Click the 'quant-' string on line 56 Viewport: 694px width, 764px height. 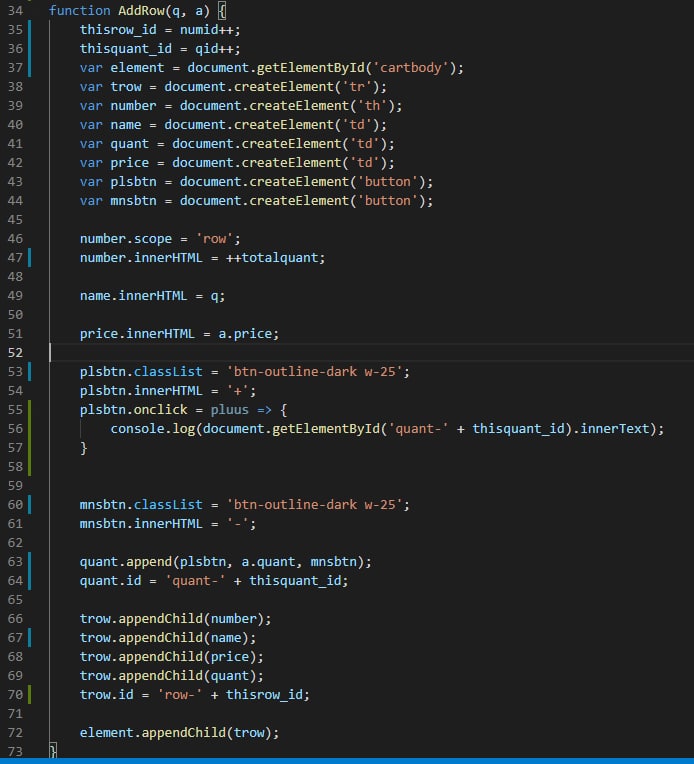click(x=419, y=429)
